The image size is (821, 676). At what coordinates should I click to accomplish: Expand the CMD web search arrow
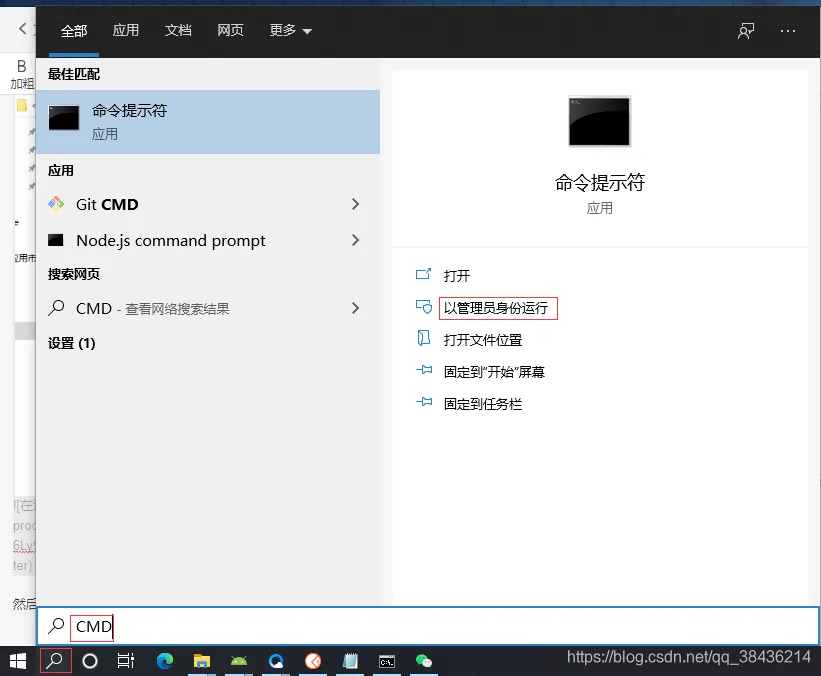click(x=356, y=308)
